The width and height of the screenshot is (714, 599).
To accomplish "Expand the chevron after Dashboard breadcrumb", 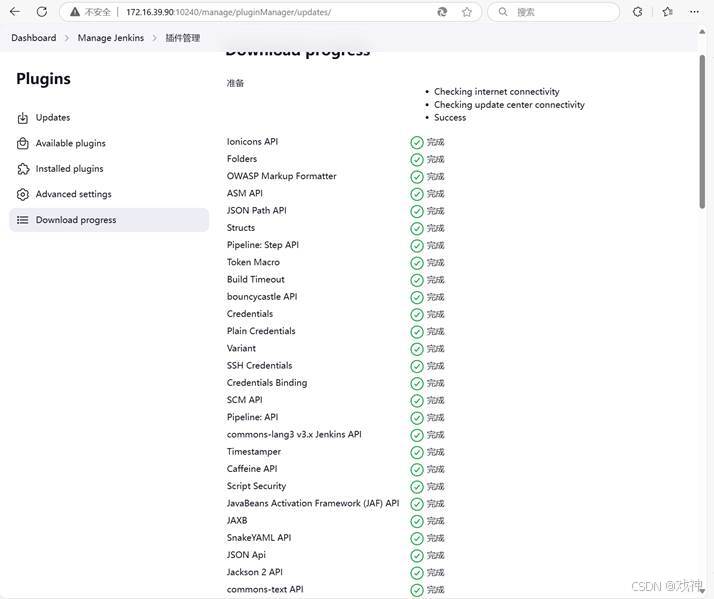I will (x=67, y=38).
